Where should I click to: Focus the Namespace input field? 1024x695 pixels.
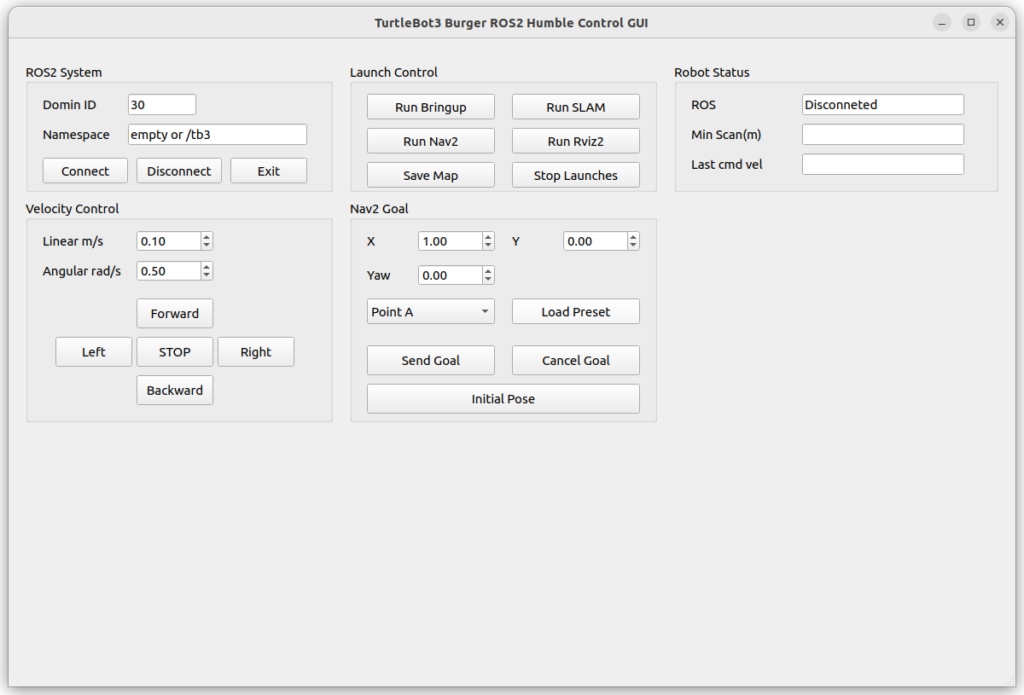pyautogui.click(x=217, y=135)
